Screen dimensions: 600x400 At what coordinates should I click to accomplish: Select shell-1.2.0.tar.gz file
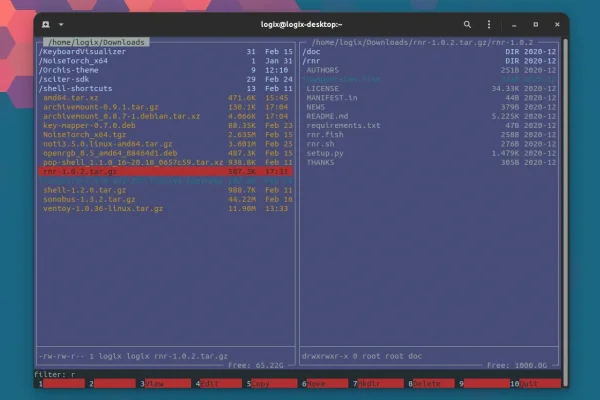165,190
